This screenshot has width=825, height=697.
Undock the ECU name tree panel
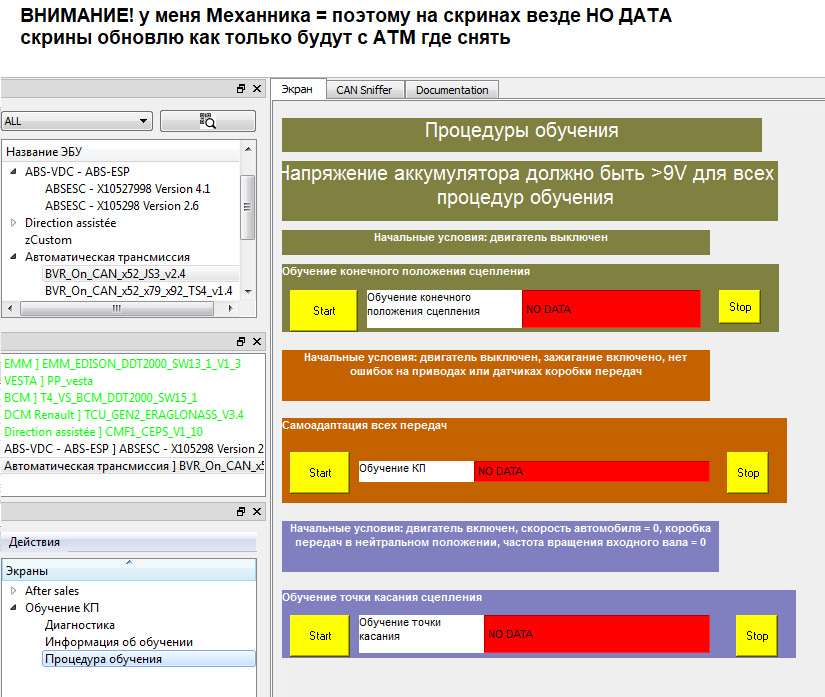point(241,89)
